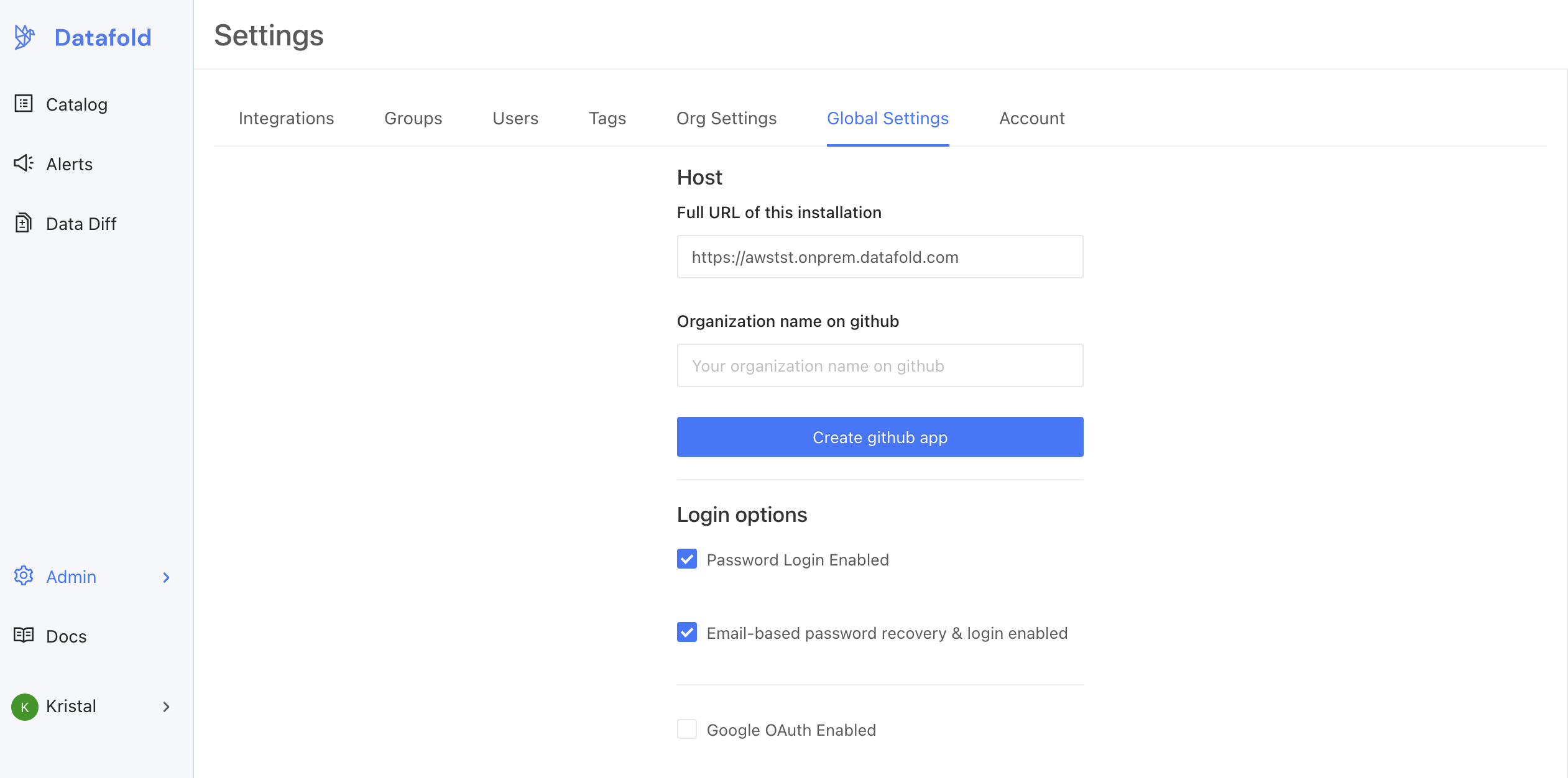
Task: Click the Create github app button
Action: click(x=880, y=437)
